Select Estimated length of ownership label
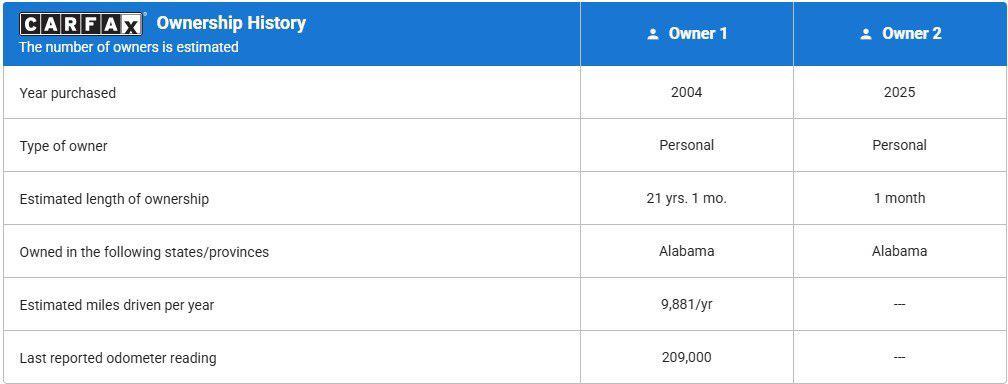This screenshot has width=1008, height=384. coord(114,199)
